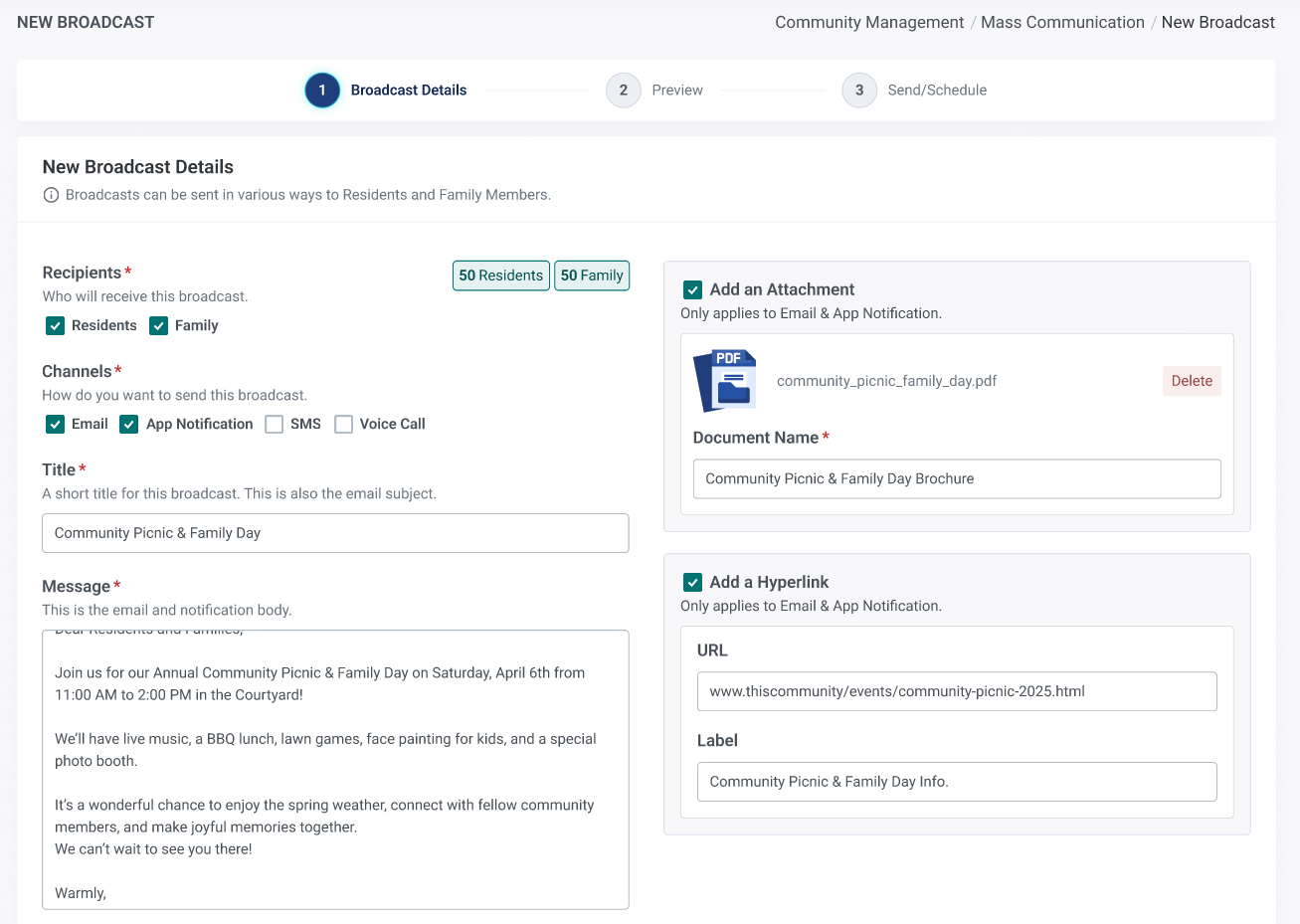The width and height of the screenshot is (1300, 924).
Task: Go to step 2 Preview circle
Action: (624, 91)
